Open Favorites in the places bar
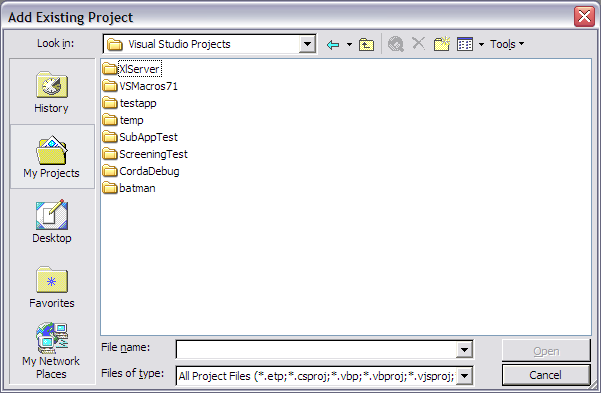 coord(52,287)
